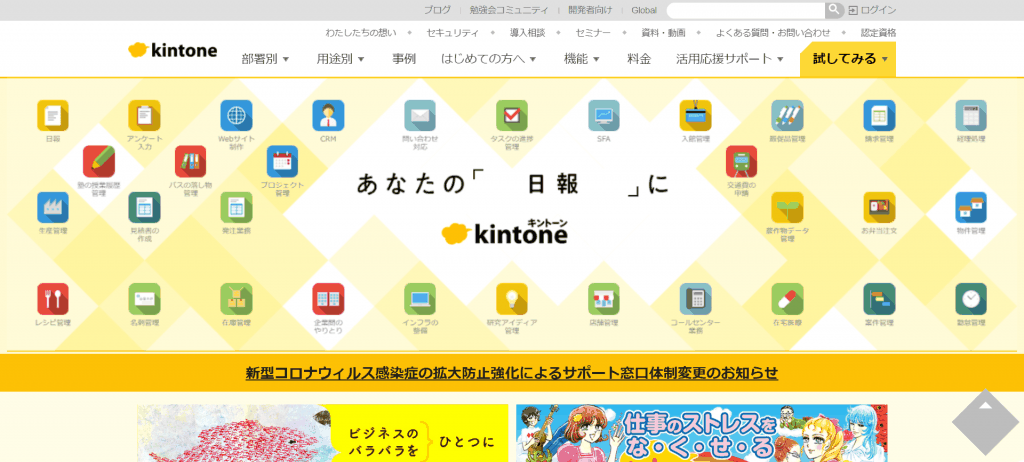
Task: Expand the 試してみる yellow dropdown button
Action: tap(848, 59)
